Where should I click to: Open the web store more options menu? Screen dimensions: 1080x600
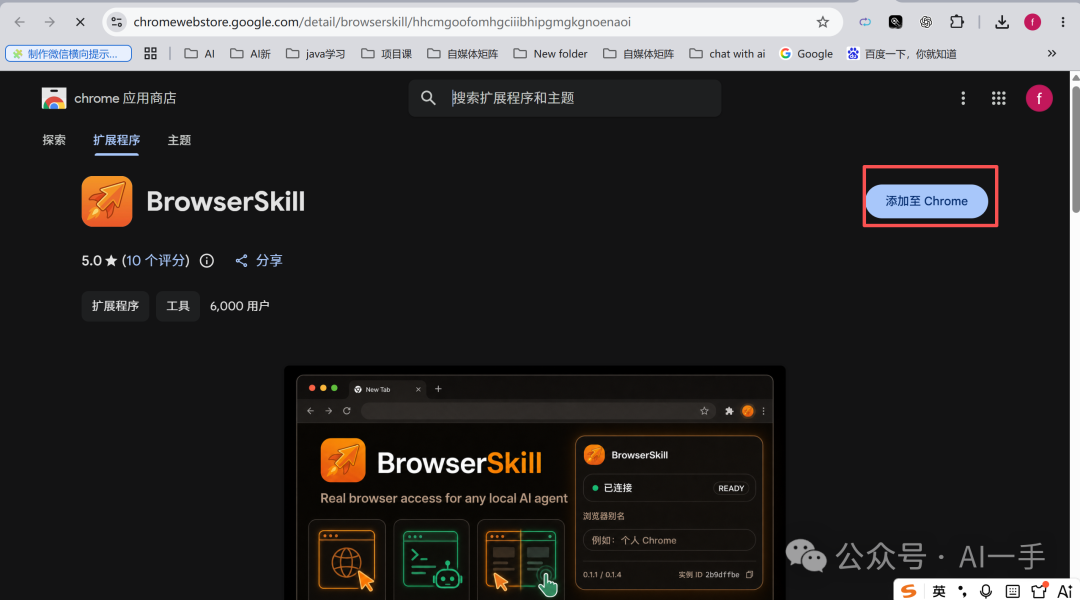963,99
